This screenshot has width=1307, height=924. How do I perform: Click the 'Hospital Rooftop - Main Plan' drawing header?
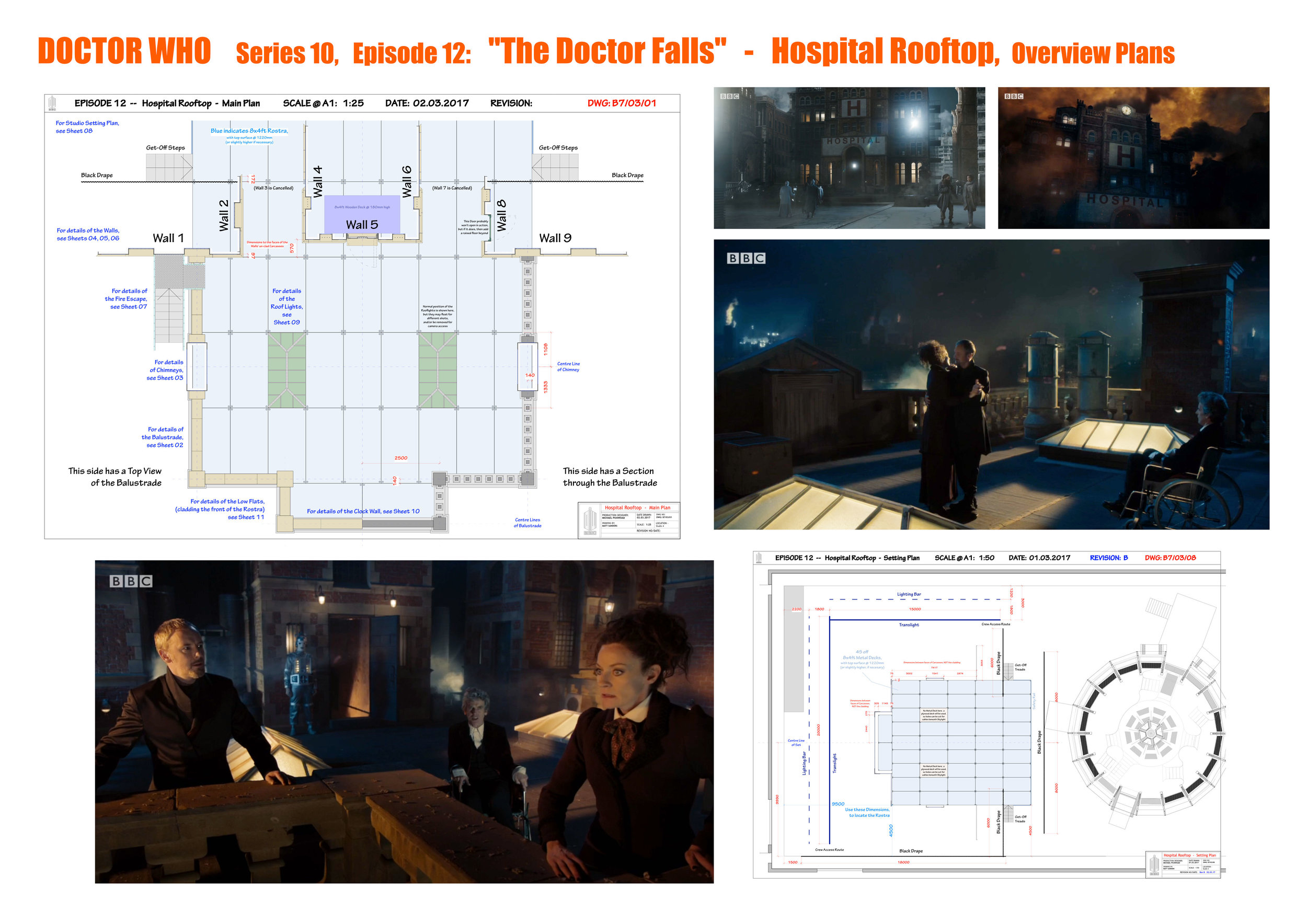pos(201,103)
